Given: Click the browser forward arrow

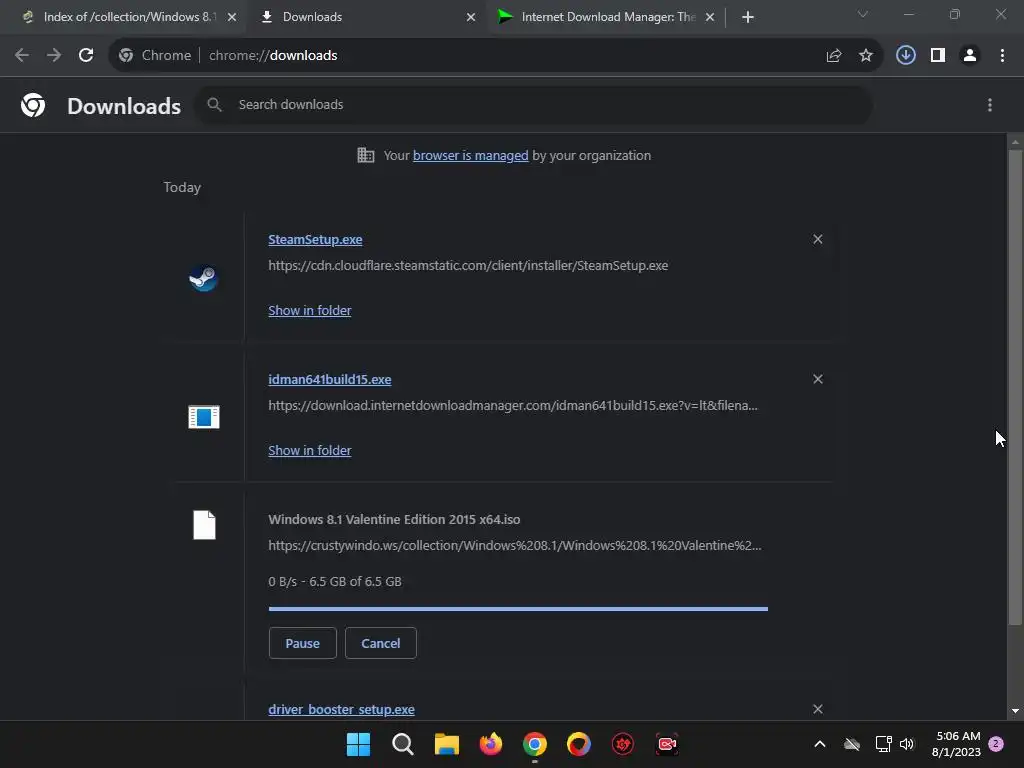Looking at the screenshot, I should (x=54, y=56).
